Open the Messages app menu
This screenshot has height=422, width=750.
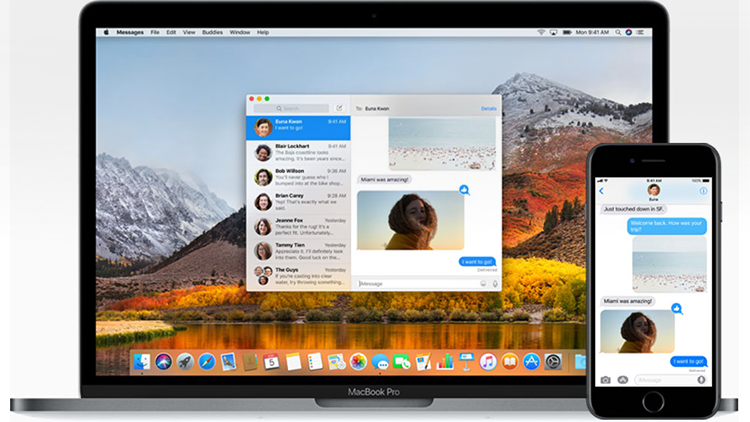(130, 33)
